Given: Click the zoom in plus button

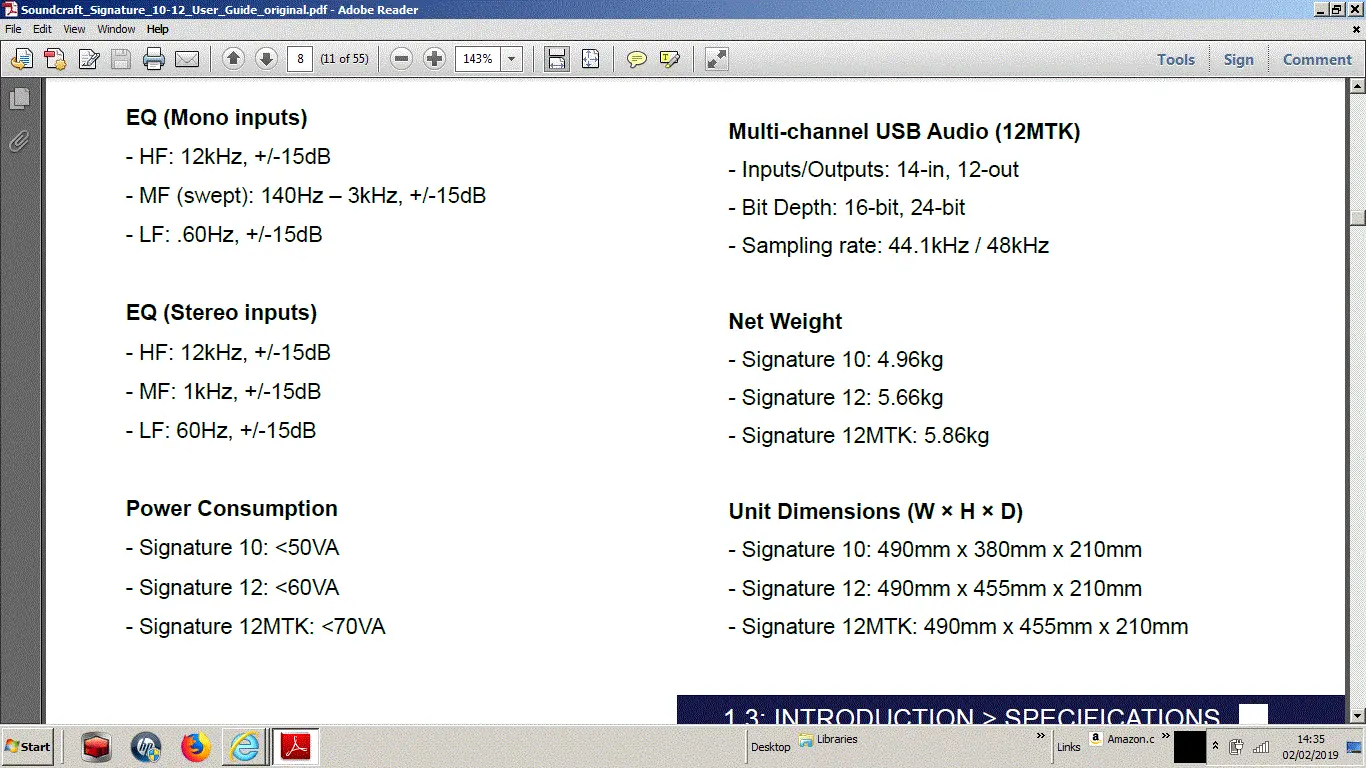Looking at the screenshot, I should [x=434, y=59].
